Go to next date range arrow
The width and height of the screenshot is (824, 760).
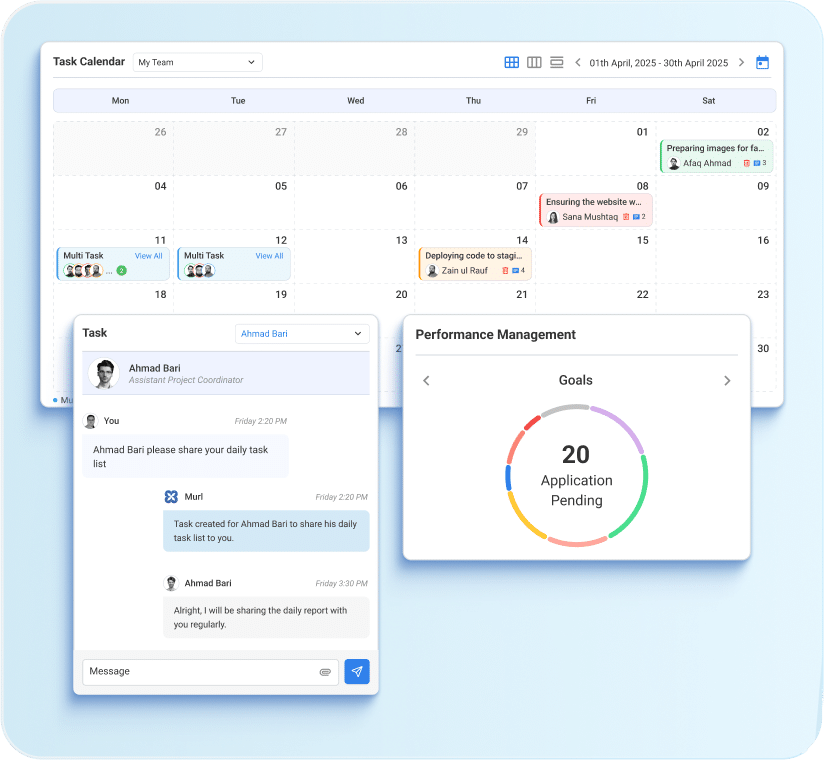point(741,62)
